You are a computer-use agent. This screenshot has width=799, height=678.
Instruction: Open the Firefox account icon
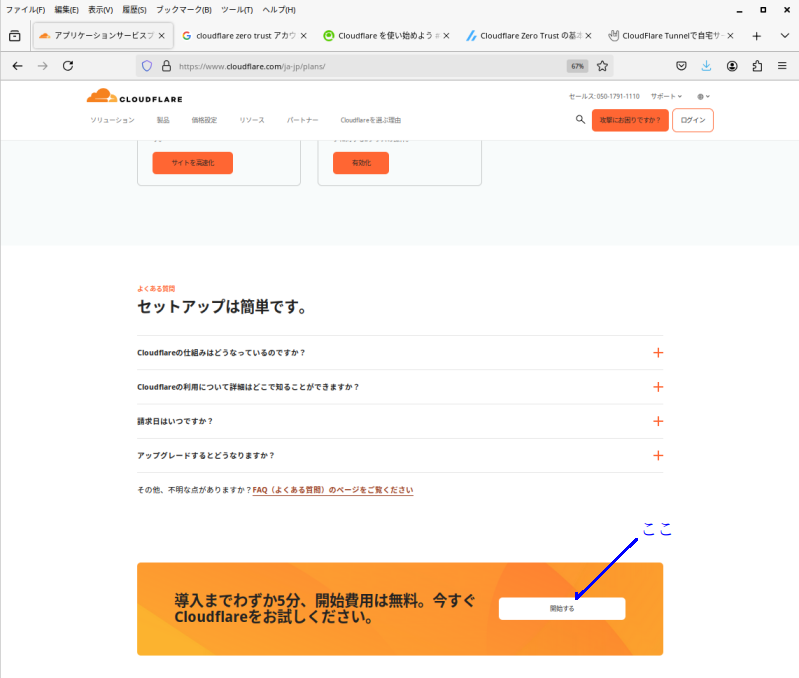click(x=732, y=66)
